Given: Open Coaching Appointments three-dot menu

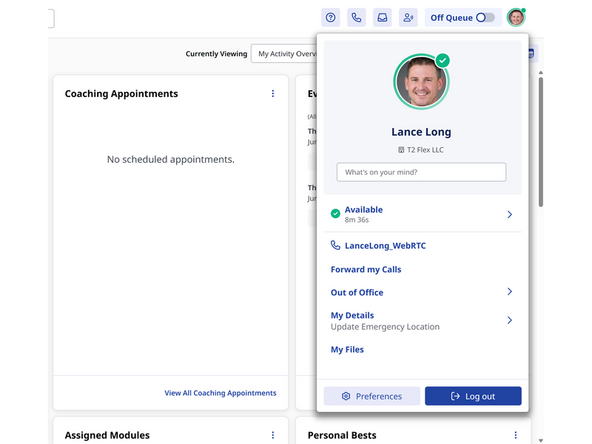Looking at the screenshot, I should (x=273, y=94).
